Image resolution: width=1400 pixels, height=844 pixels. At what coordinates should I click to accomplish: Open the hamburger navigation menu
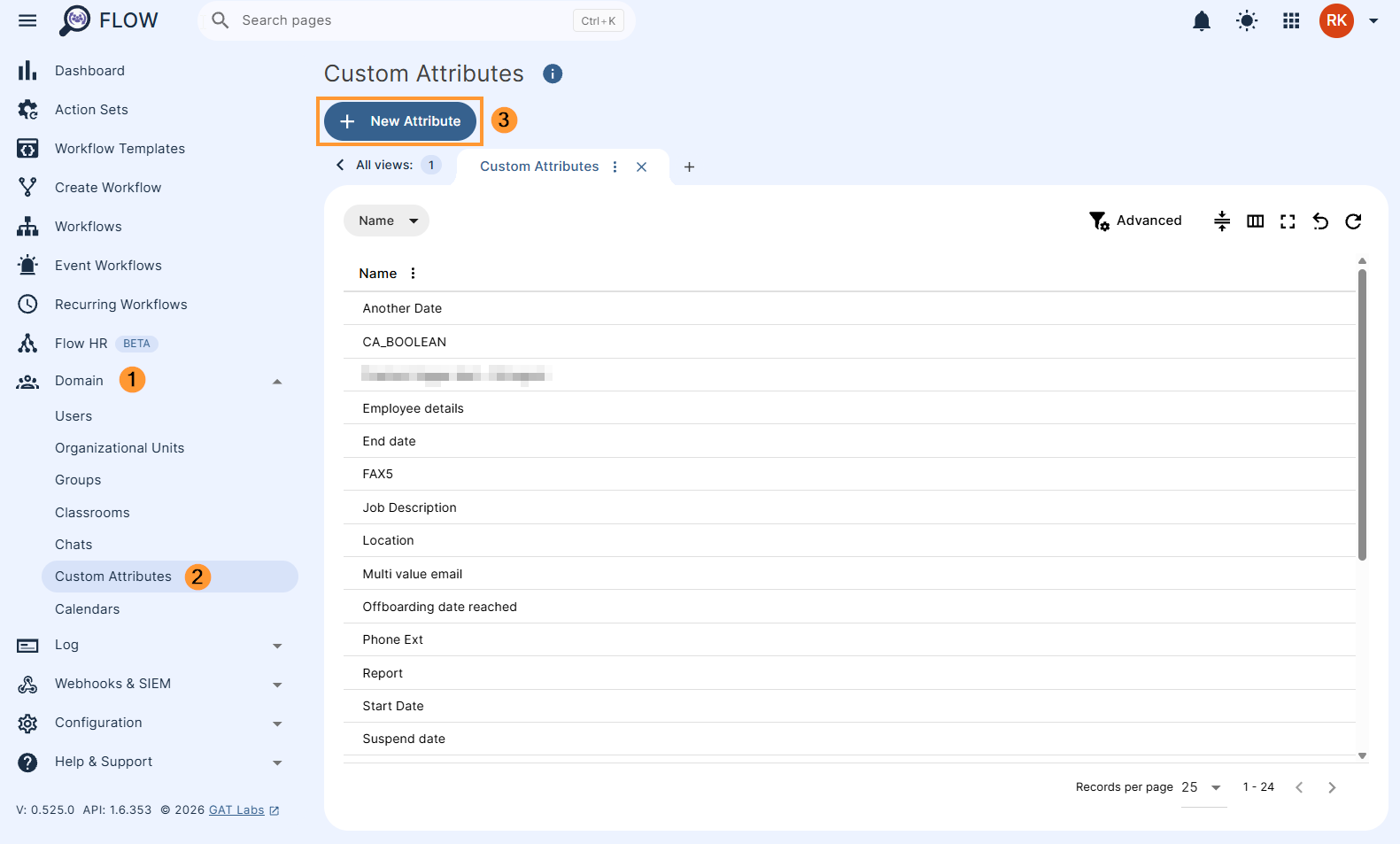27,20
